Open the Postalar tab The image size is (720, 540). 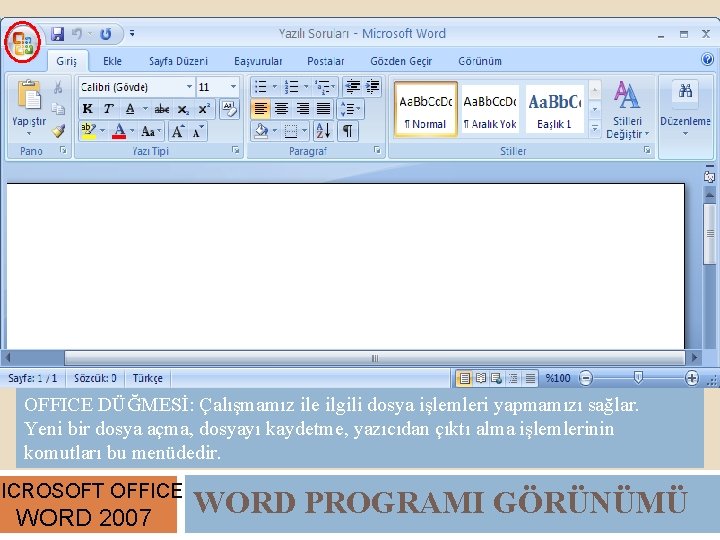coord(326,61)
